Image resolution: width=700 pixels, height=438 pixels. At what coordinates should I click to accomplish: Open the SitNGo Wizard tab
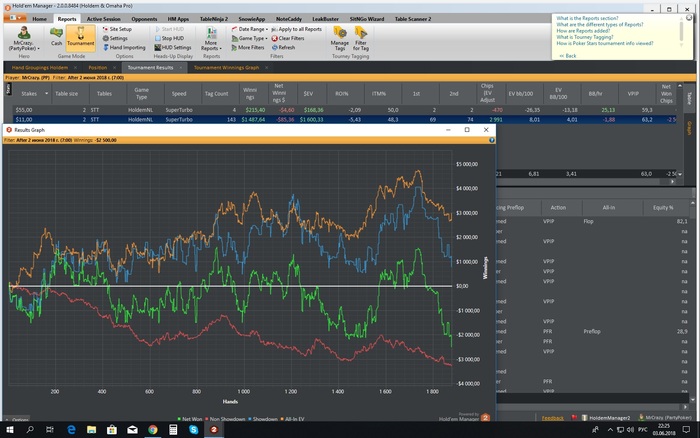pos(367,19)
